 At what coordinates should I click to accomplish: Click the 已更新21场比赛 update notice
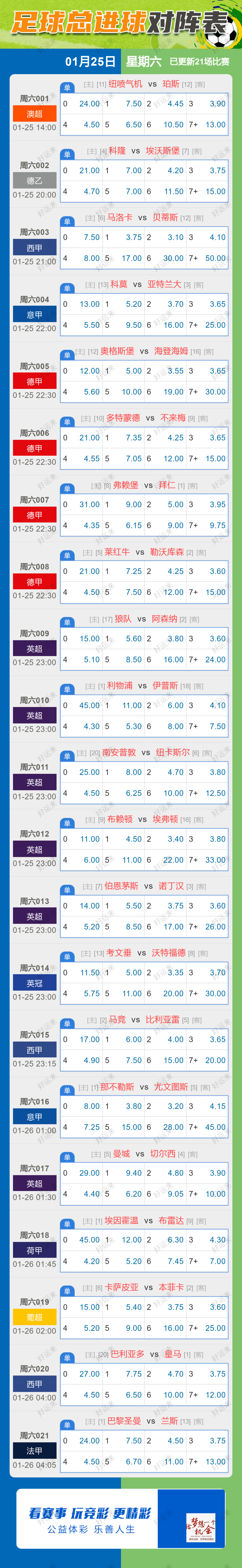[199, 62]
